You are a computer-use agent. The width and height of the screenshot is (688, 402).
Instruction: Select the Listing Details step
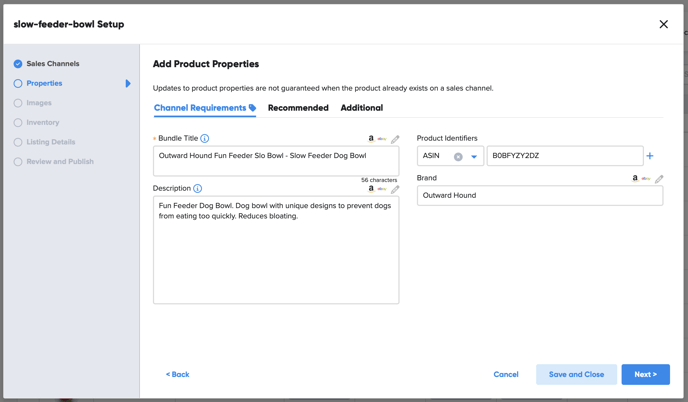[44, 142]
